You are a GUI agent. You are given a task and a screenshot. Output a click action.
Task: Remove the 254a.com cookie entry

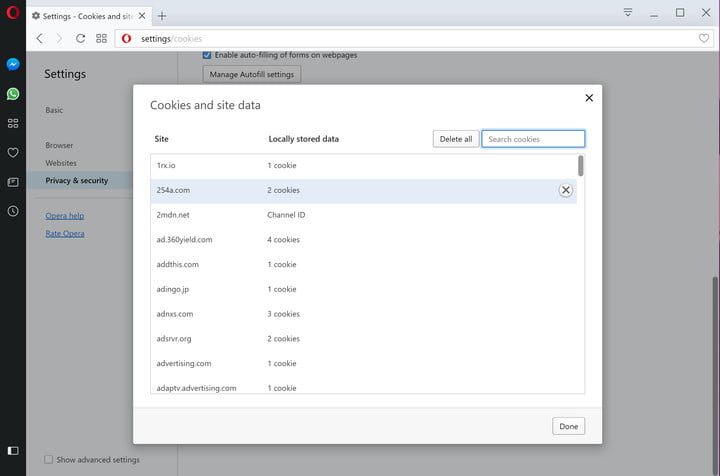click(x=565, y=190)
